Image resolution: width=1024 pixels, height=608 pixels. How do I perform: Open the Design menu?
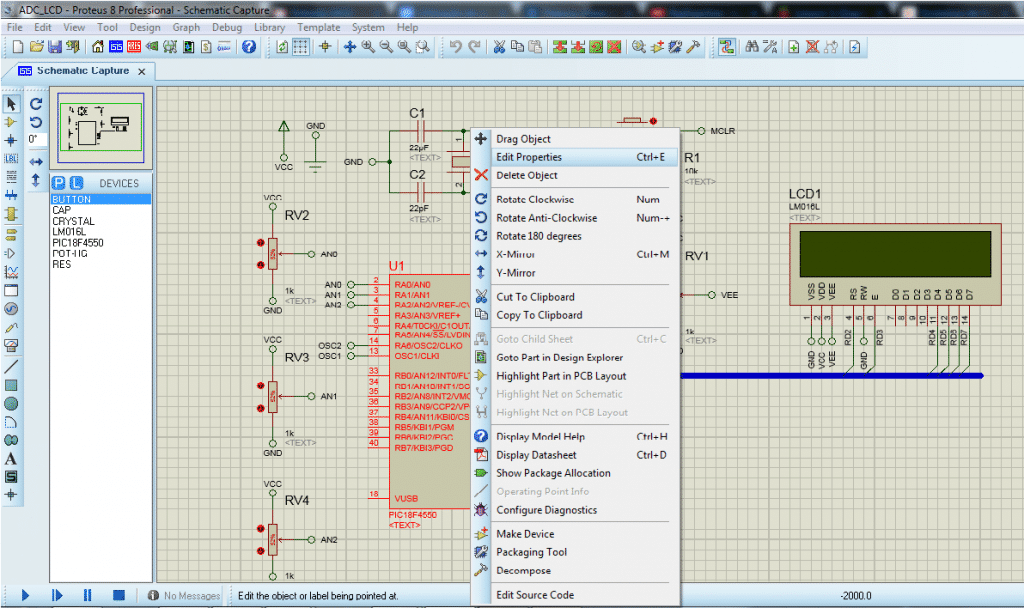145,27
